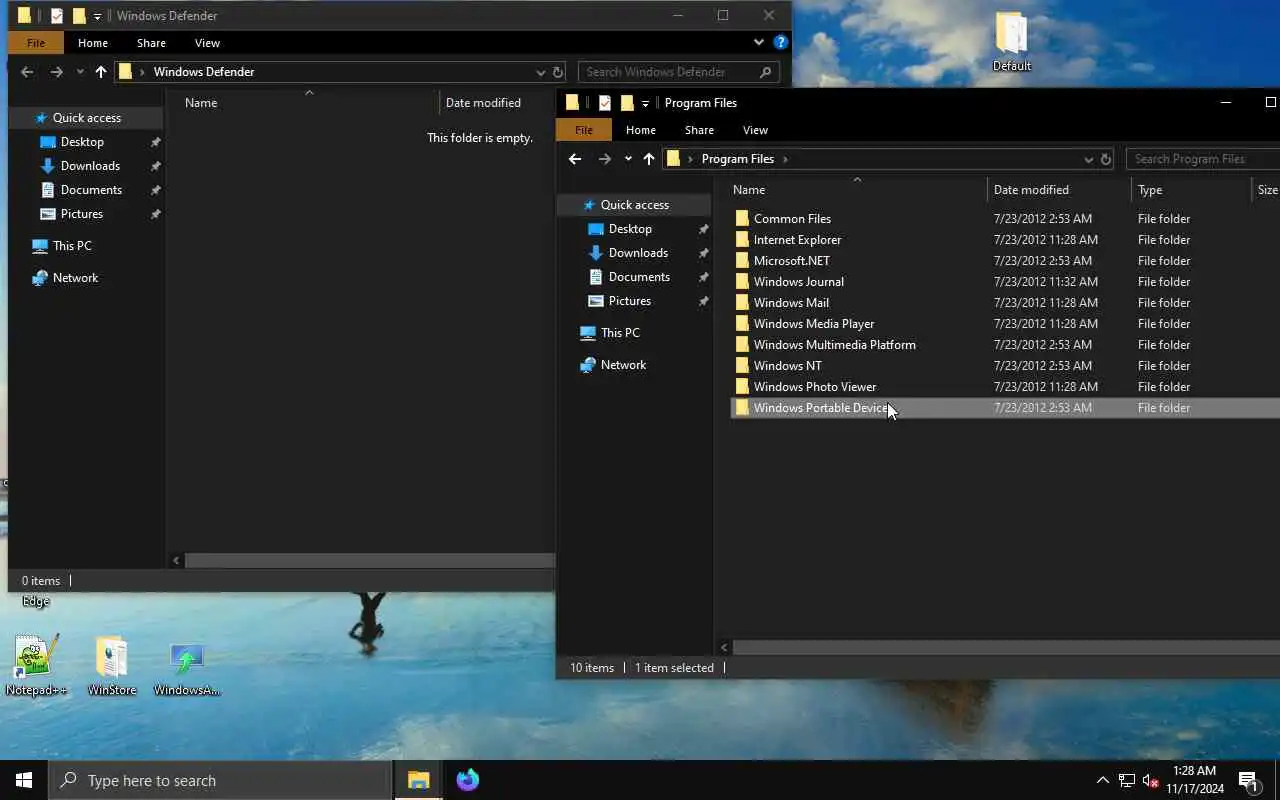Open Home tab in Program Files window
1280x800 pixels.
click(x=641, y=130)
